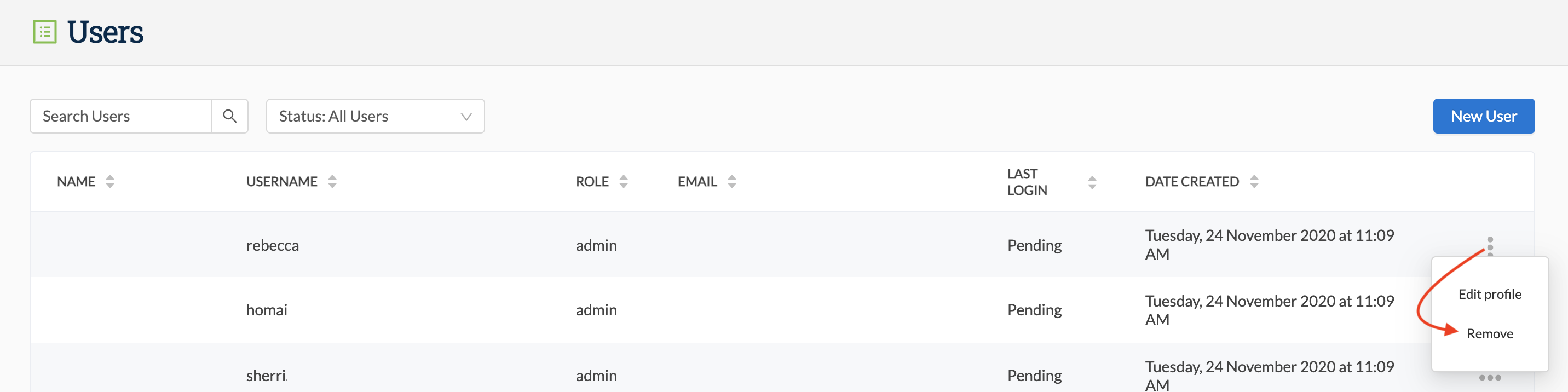The width and height of the screenshot is (1568, 392).
Task: Click the green Users list icon
Action: tap(44, 32)
